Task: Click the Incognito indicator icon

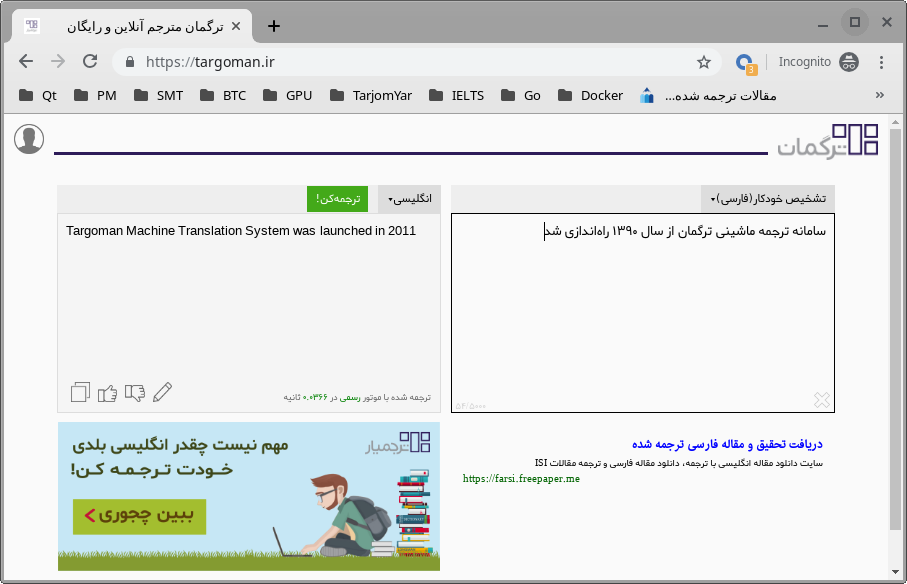Action: 849,62
